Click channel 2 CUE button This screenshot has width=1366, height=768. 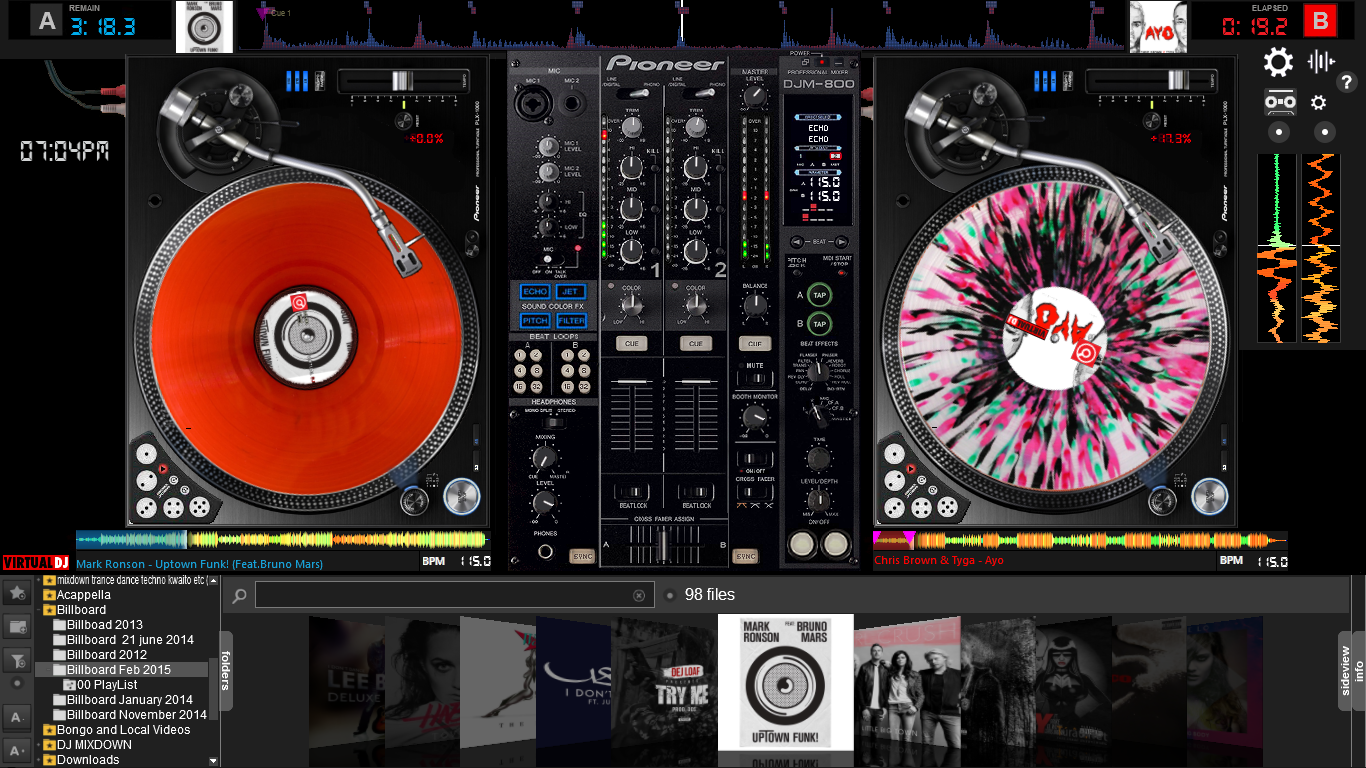696,343
